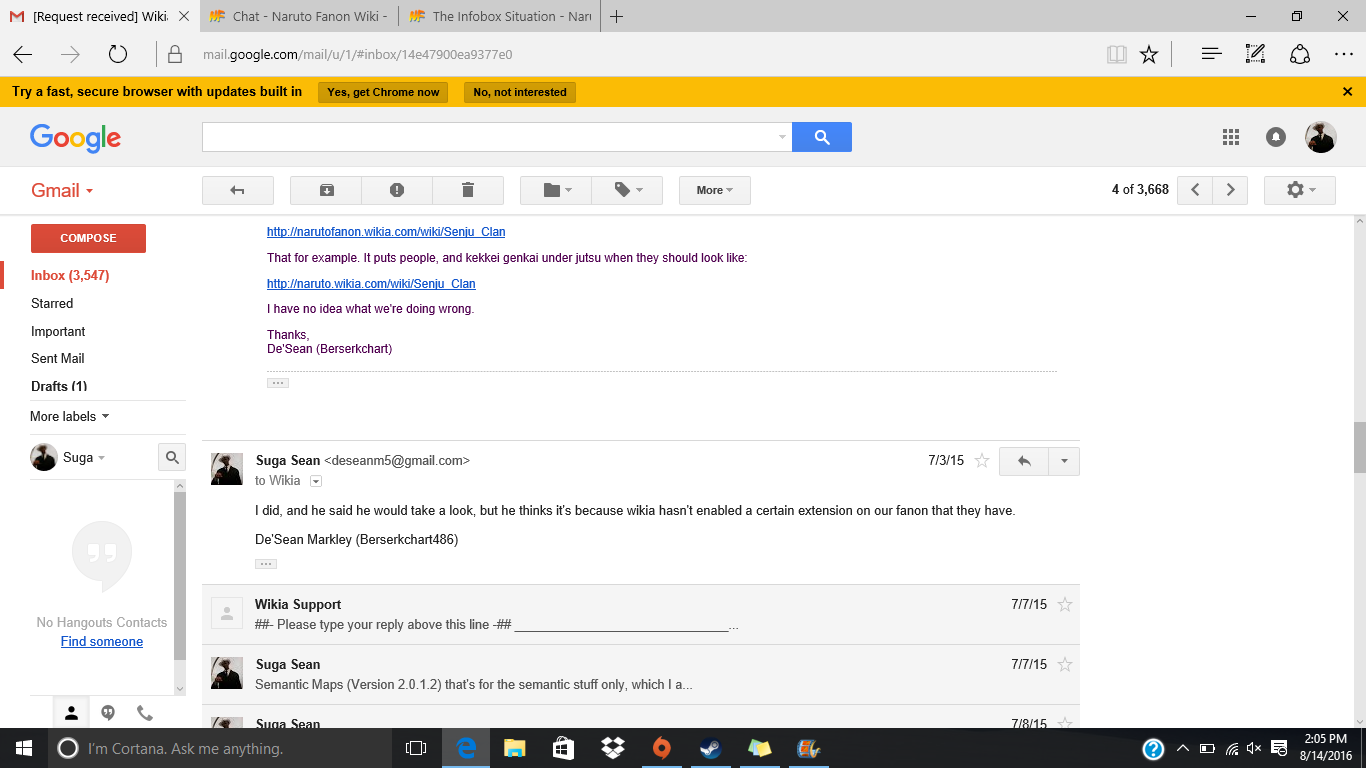Click the Compose button
Screen dimensions: 1366x768
coord(88,238)
